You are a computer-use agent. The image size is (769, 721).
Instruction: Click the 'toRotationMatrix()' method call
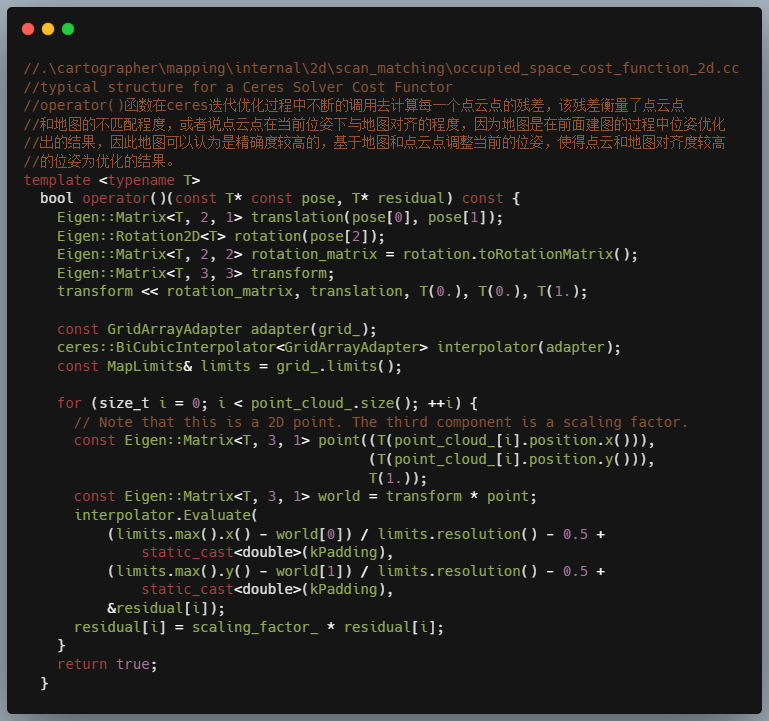pos(520,254)
